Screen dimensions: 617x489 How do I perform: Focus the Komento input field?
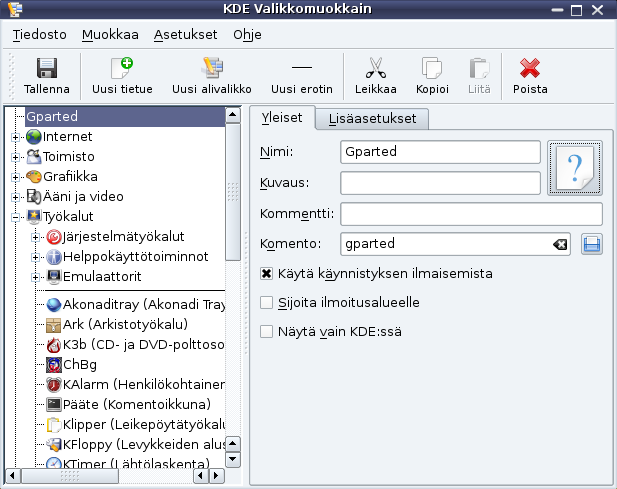click(x=455, y=244)
